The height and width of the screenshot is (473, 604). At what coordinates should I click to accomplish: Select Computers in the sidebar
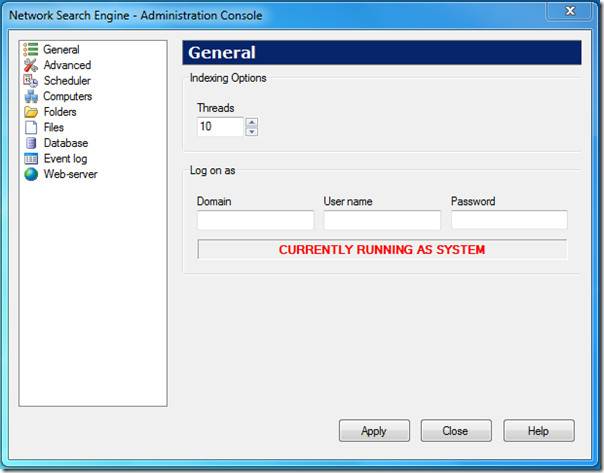[67, 96]
